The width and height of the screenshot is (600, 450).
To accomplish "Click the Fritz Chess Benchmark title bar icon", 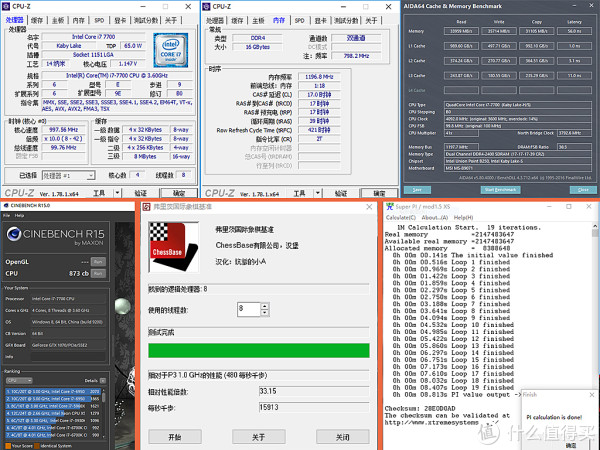I will [x=147, y=207].
